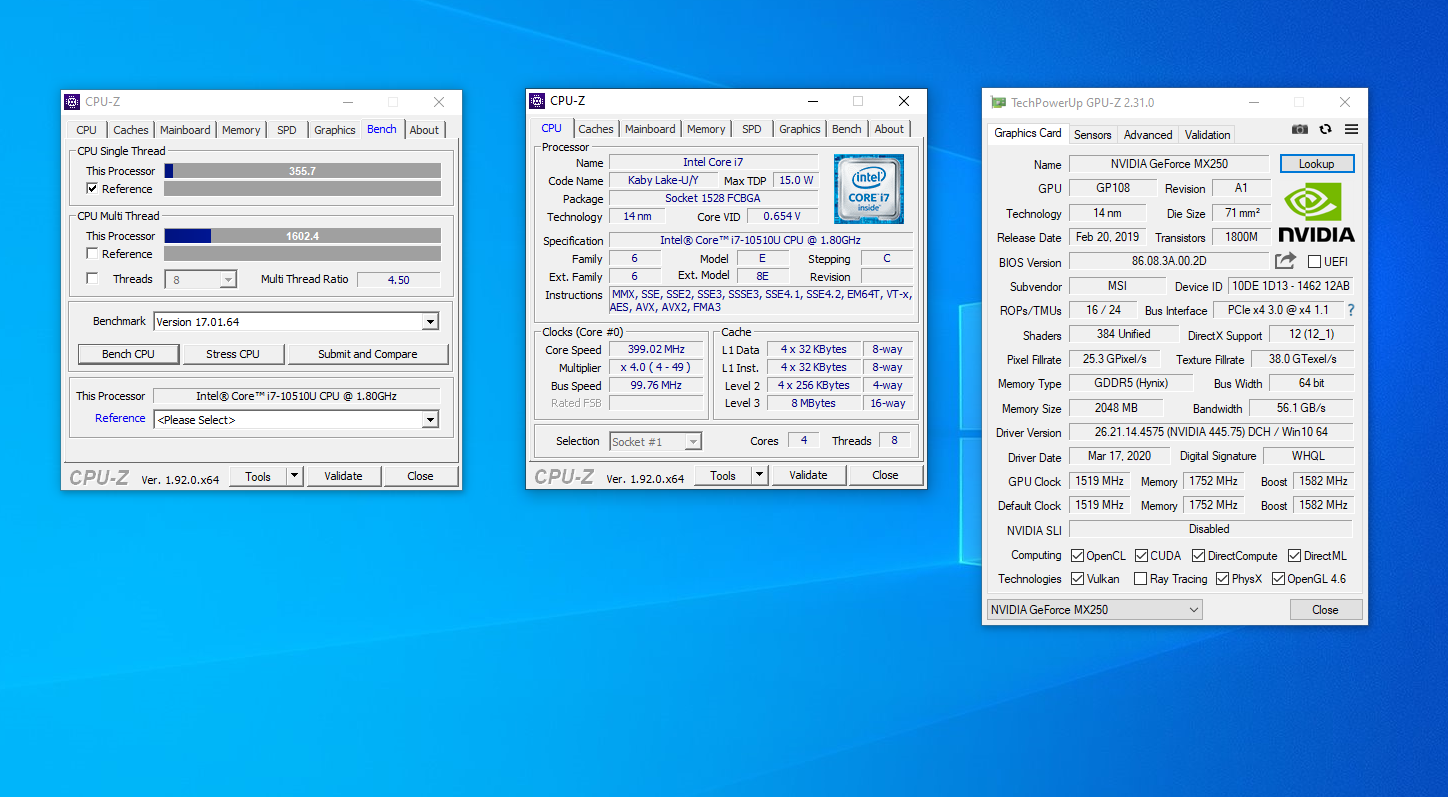Viewport: 1448px width, 797px height.
Task: Expand Tools arrow in Bench window
Action: tap(295, 477)
